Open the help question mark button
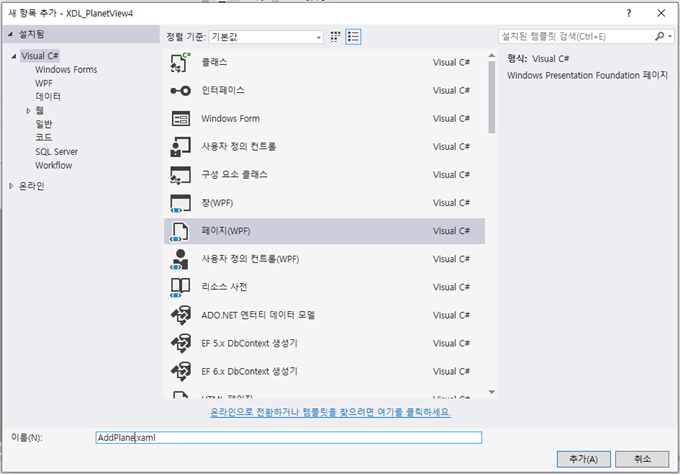 coord(629,13)
